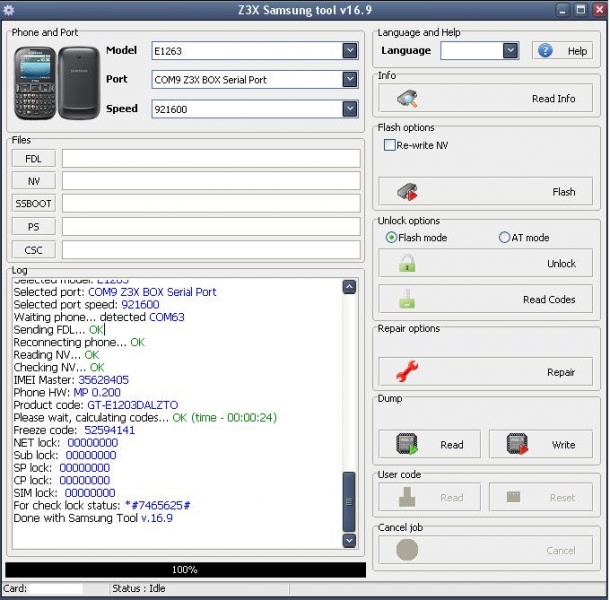Click into the SSBOOT file path field
Screen dimensions: 610x600
click(211, 204)
